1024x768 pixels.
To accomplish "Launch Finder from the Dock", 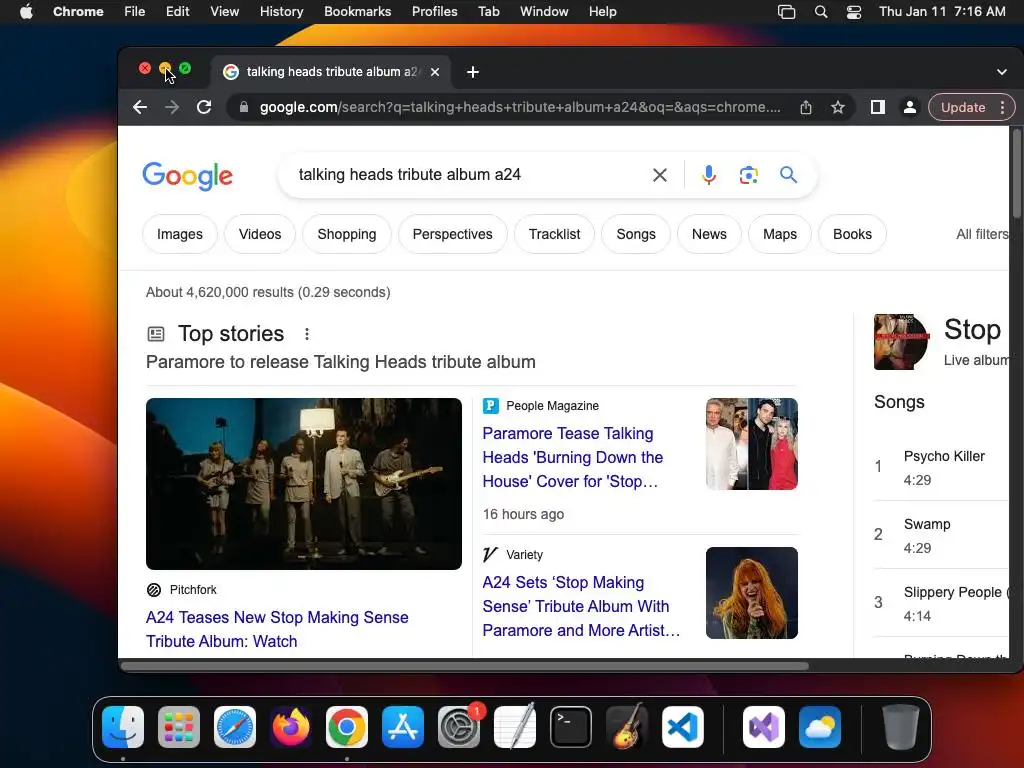I will (x=123, y=727).
